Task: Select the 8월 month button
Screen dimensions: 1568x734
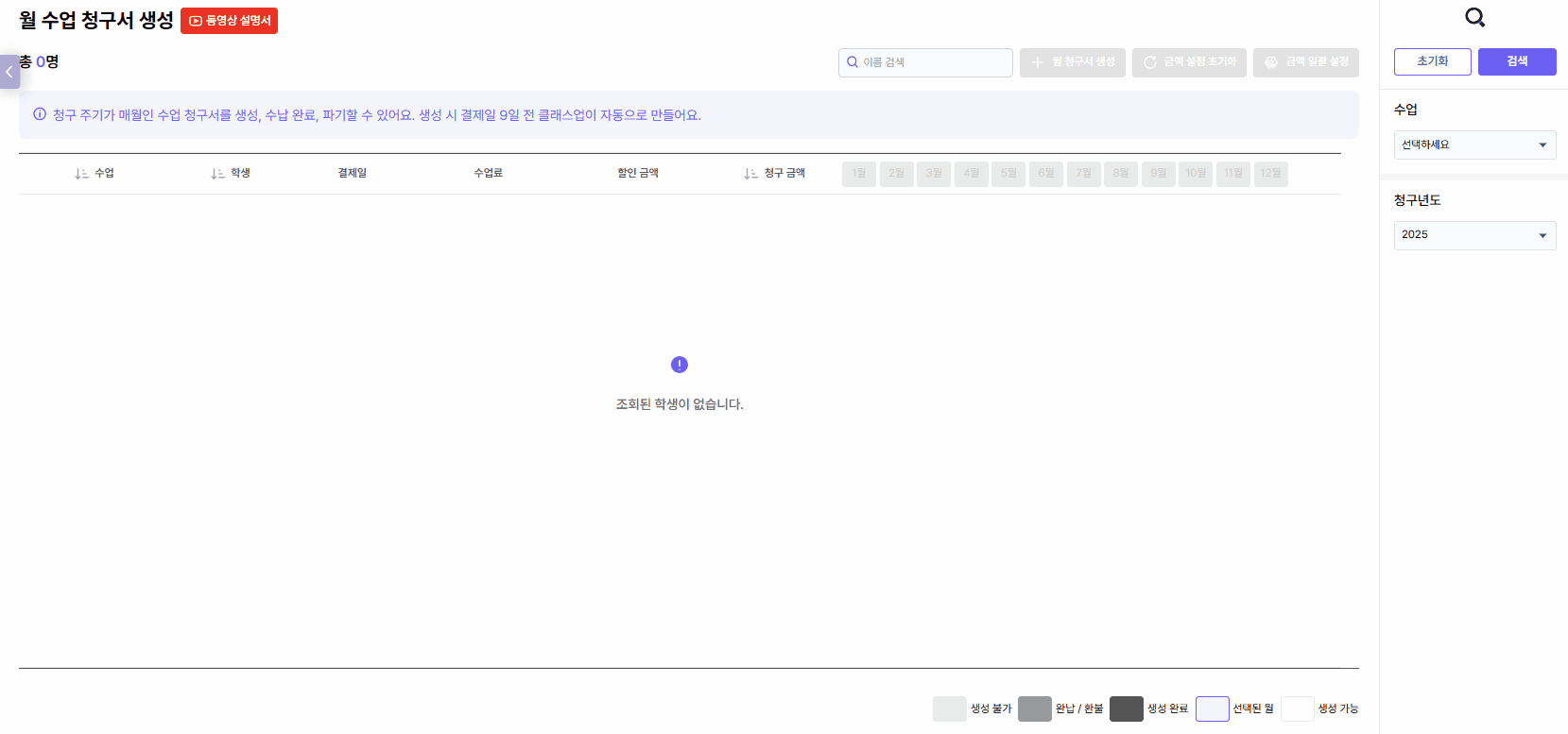Action: tap(1121, 174)
